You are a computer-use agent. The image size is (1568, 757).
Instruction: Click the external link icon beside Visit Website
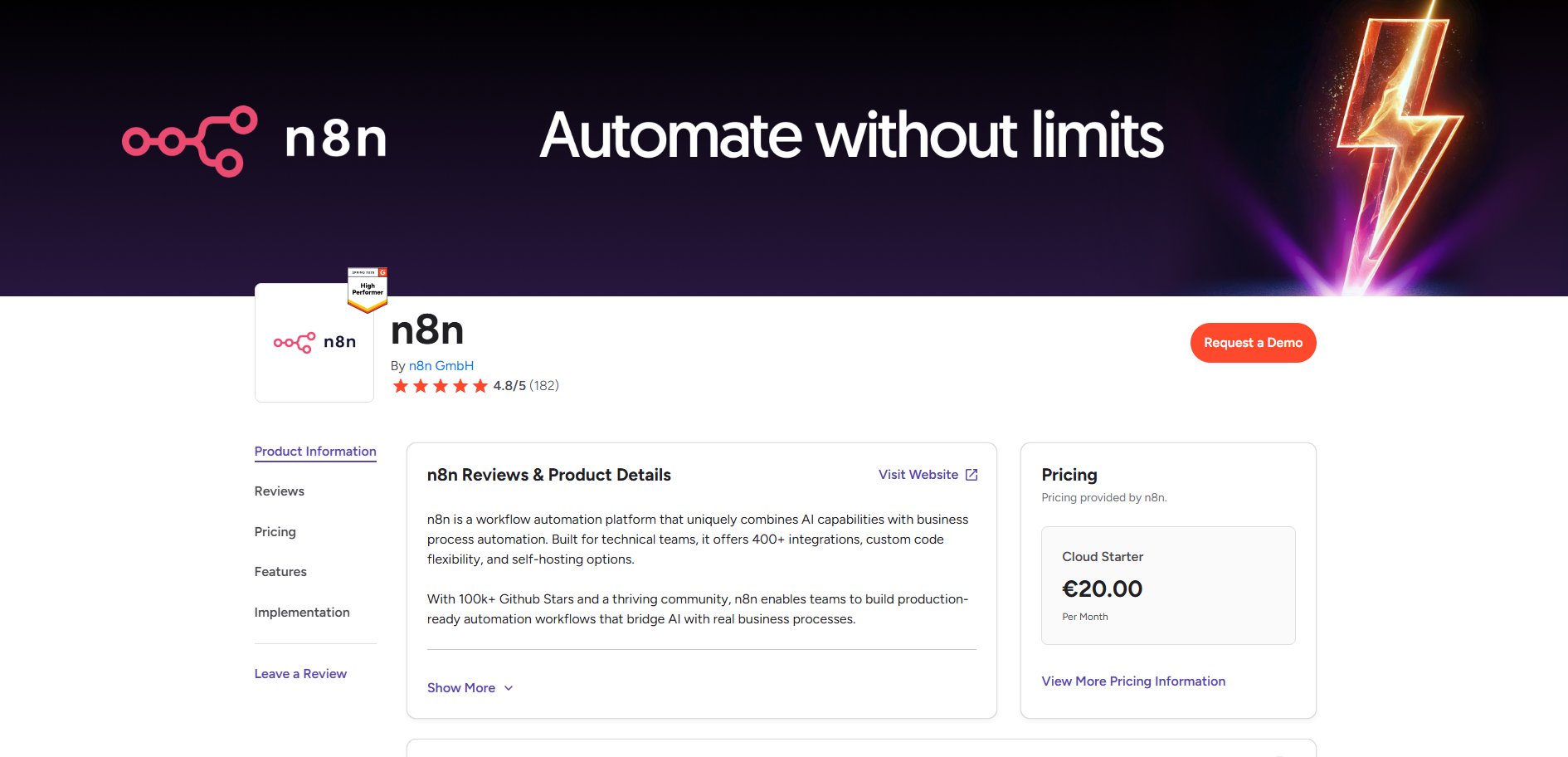tap(971, 475)
